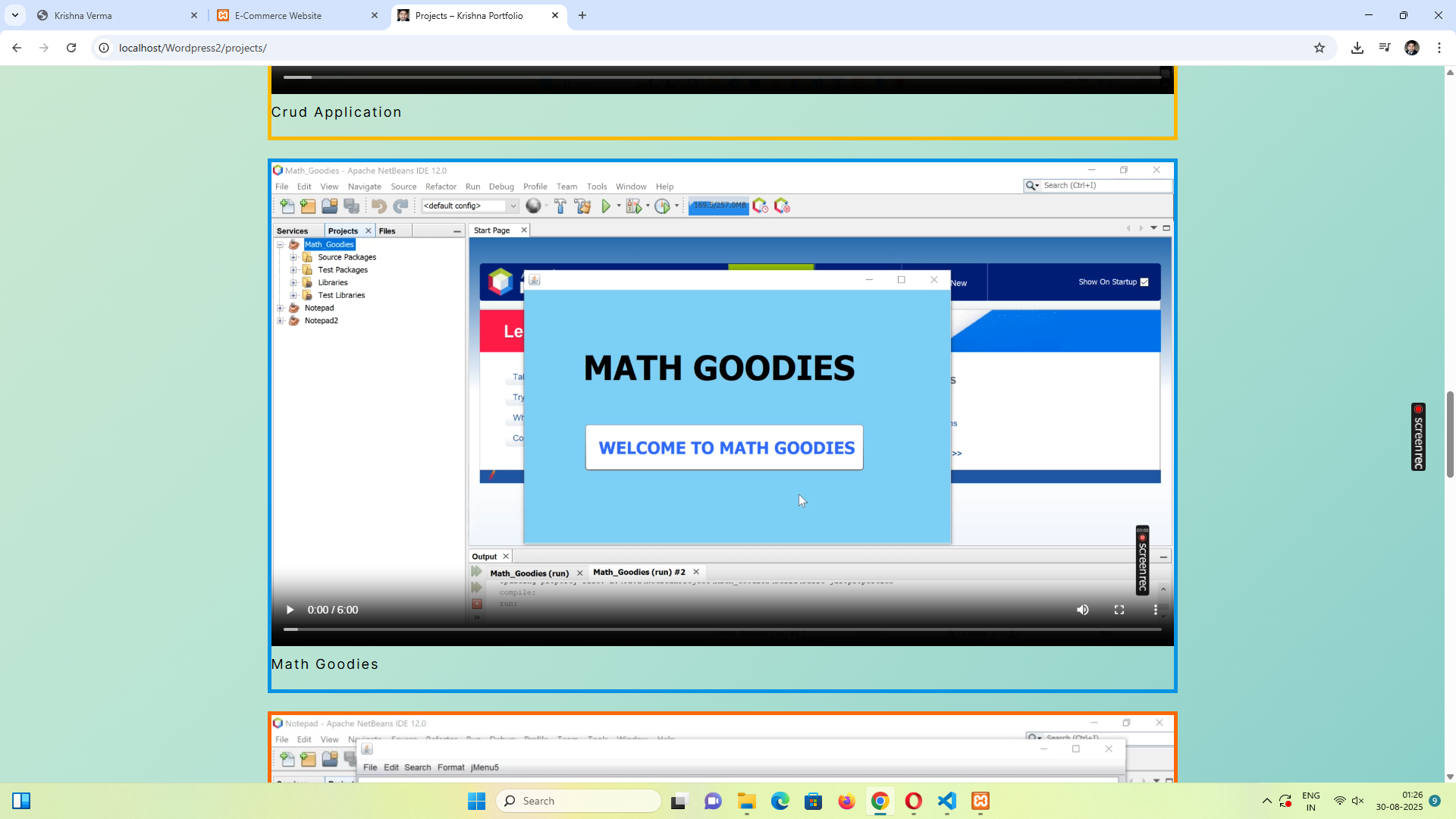Image resolution: width=1456 pixels, height=819 pixels.
Task: Expand Libraries node in video
Action: coord(293,283)
